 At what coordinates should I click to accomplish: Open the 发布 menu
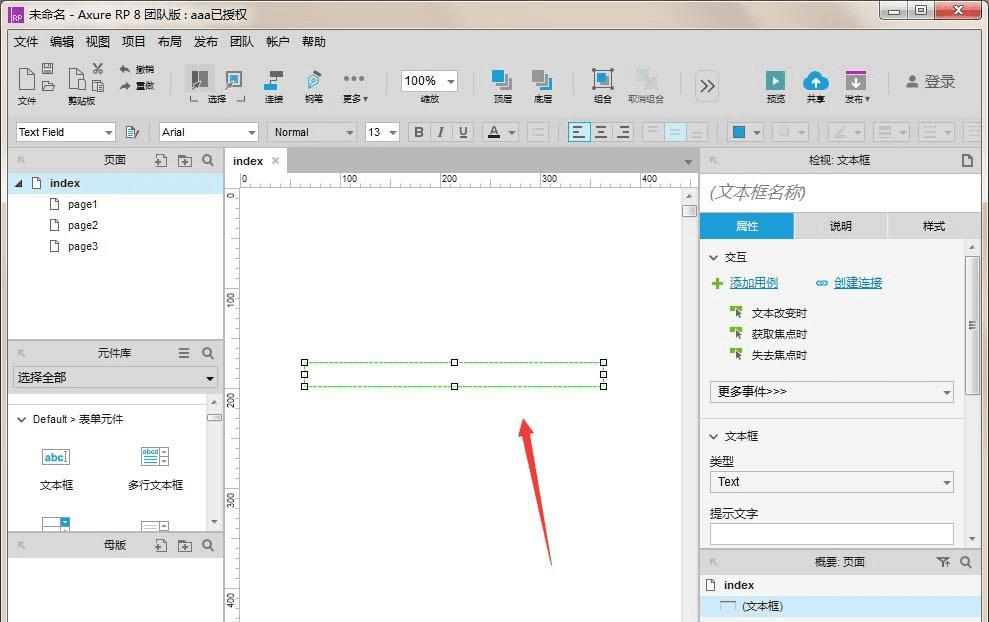[206, 42]
